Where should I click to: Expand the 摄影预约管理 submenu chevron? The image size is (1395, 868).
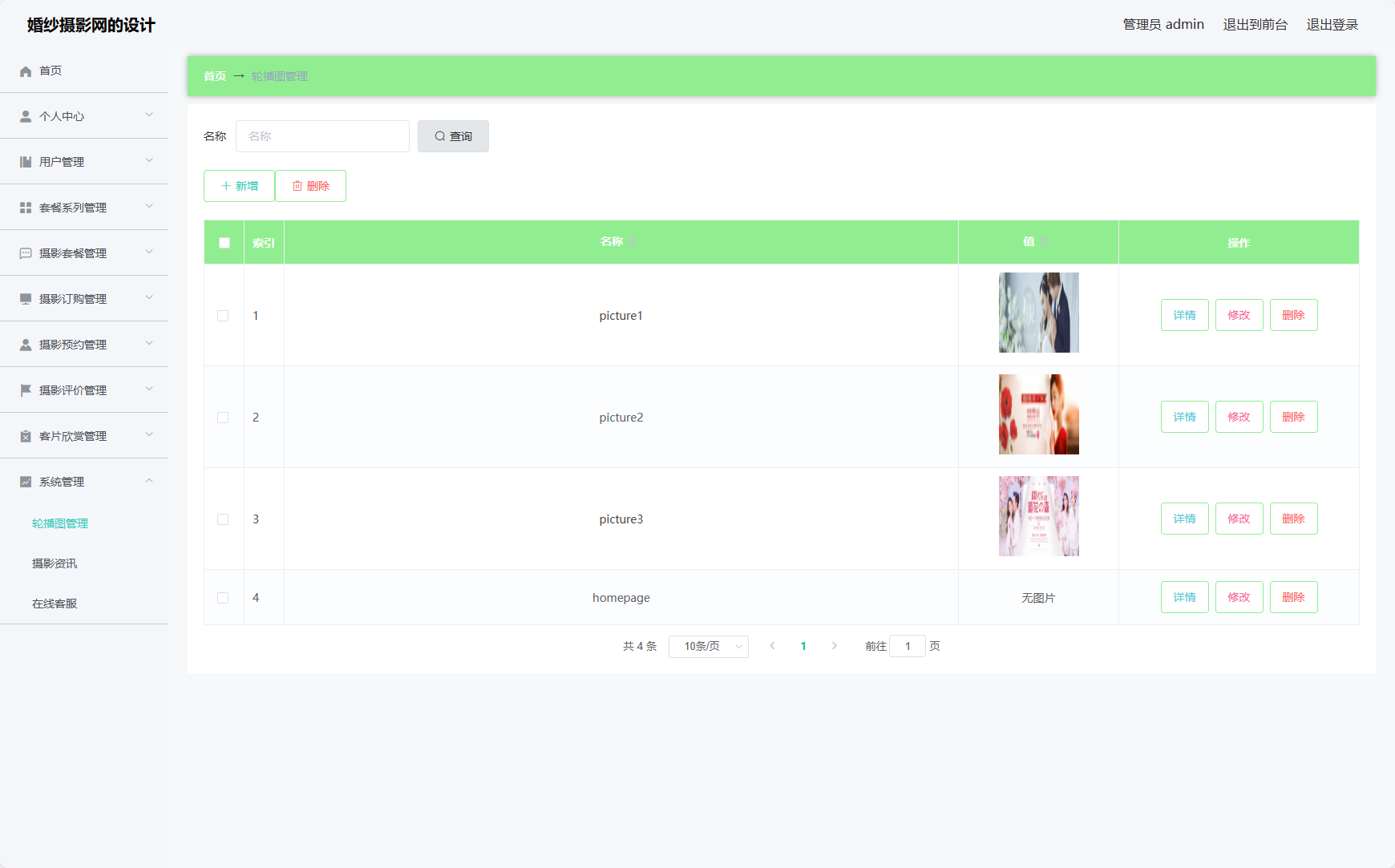(149, 344)
